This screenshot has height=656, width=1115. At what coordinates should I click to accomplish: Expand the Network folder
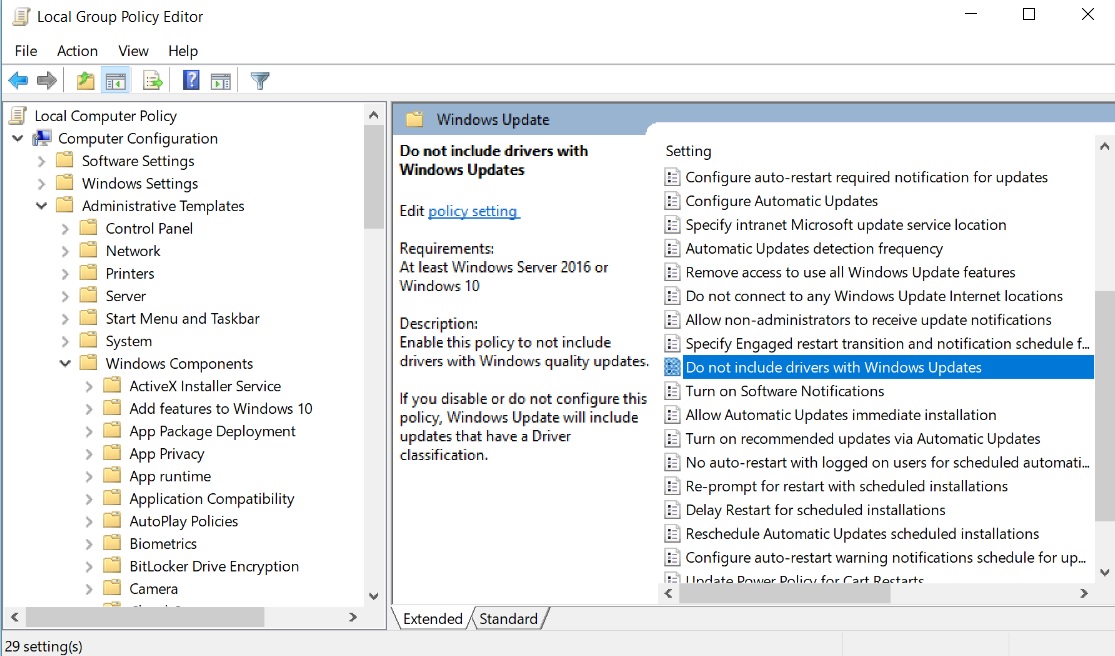pyautogui.click(x=65, y=251)
